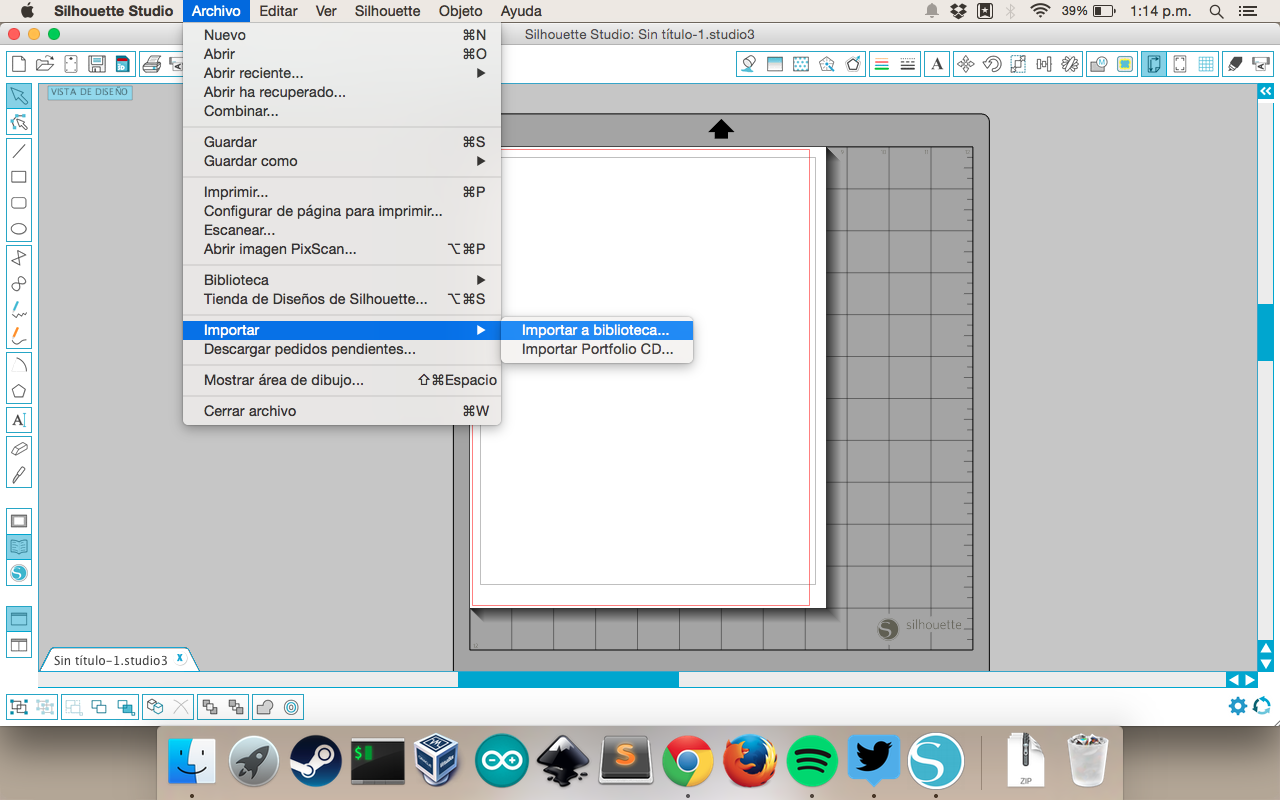Viewport: 1280px width, 800px height.
Task: Choose the blue Freehand drawing tool
Action: coord(18,310)
